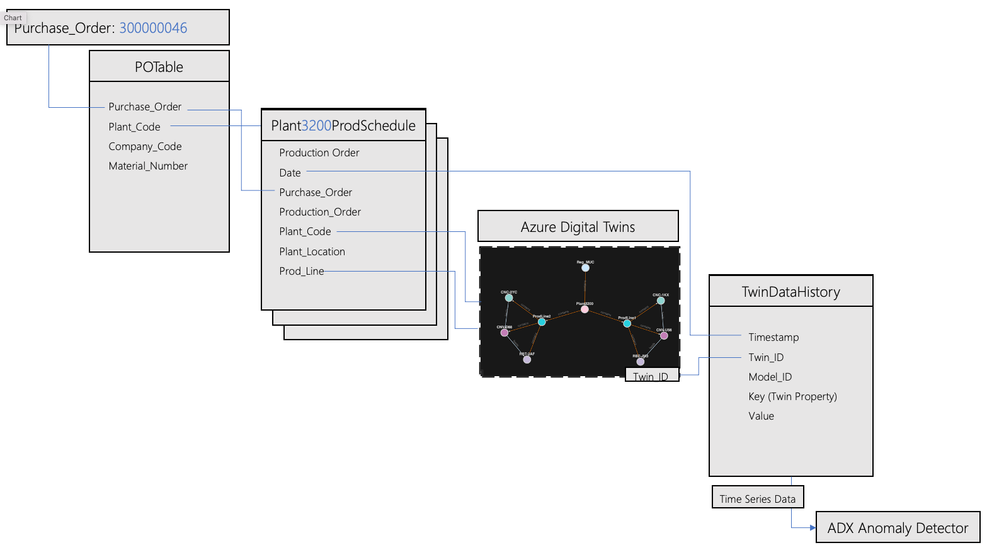Click Prod_Line field in ProdSchedule table

(x=302, y=271)
